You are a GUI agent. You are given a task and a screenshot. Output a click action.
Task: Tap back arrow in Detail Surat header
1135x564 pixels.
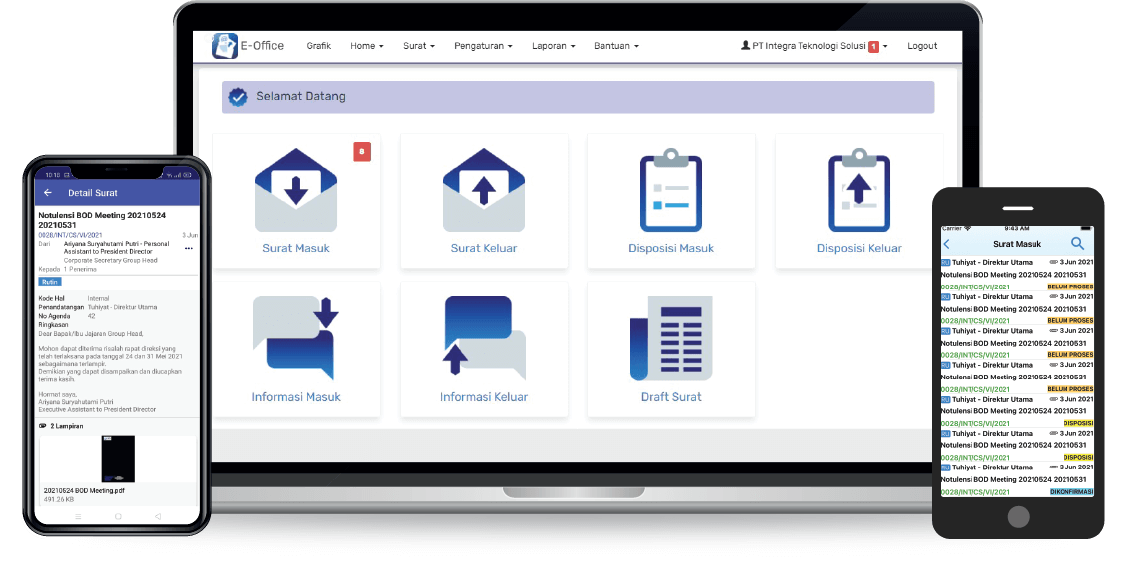click(47, 192)
